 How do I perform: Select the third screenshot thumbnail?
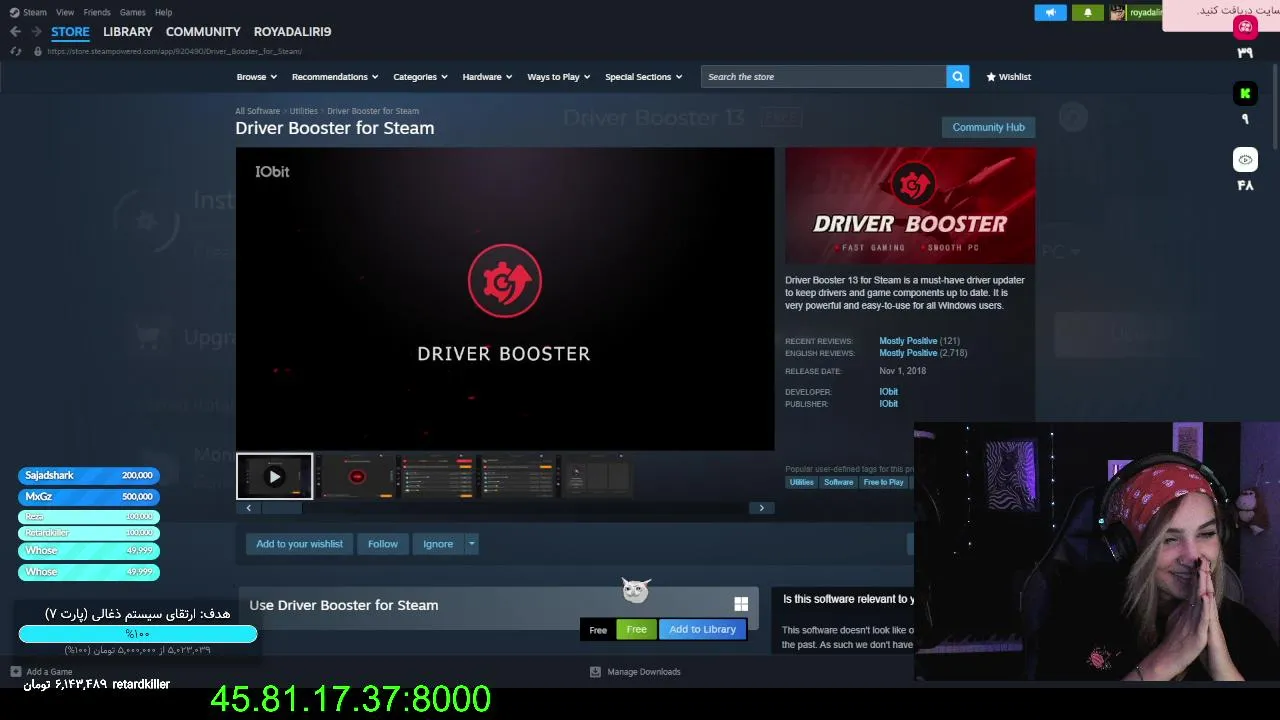[x=437, y=477]
